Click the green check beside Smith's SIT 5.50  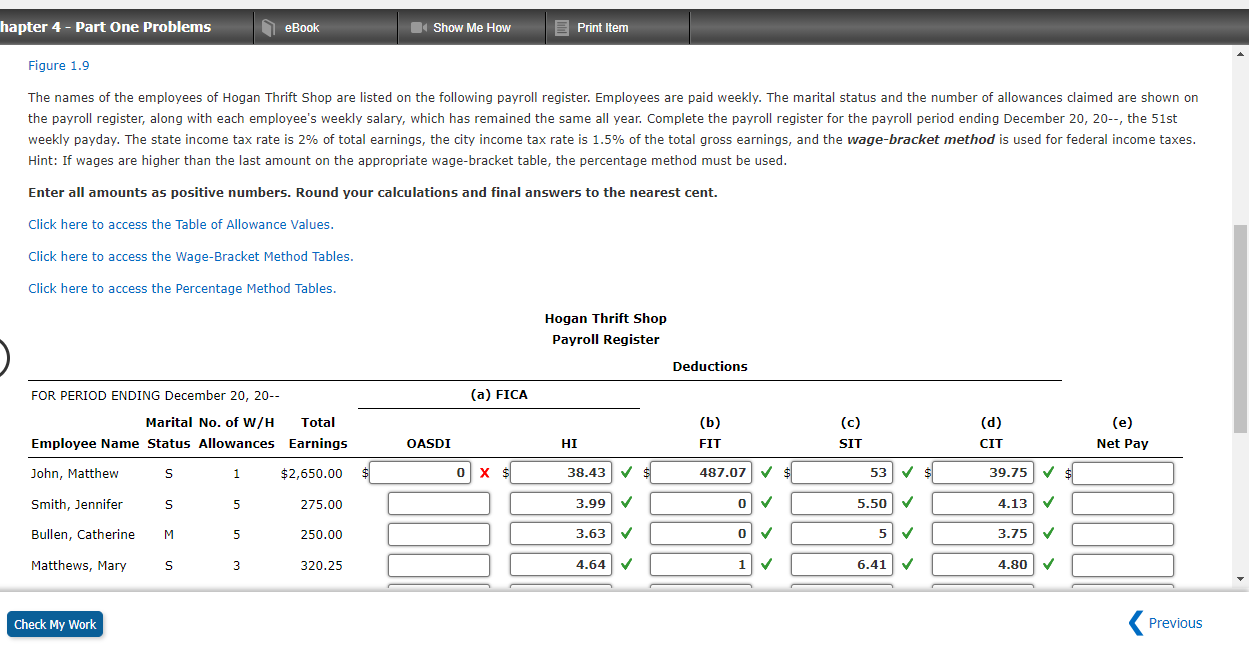click(x=907, y=504)
